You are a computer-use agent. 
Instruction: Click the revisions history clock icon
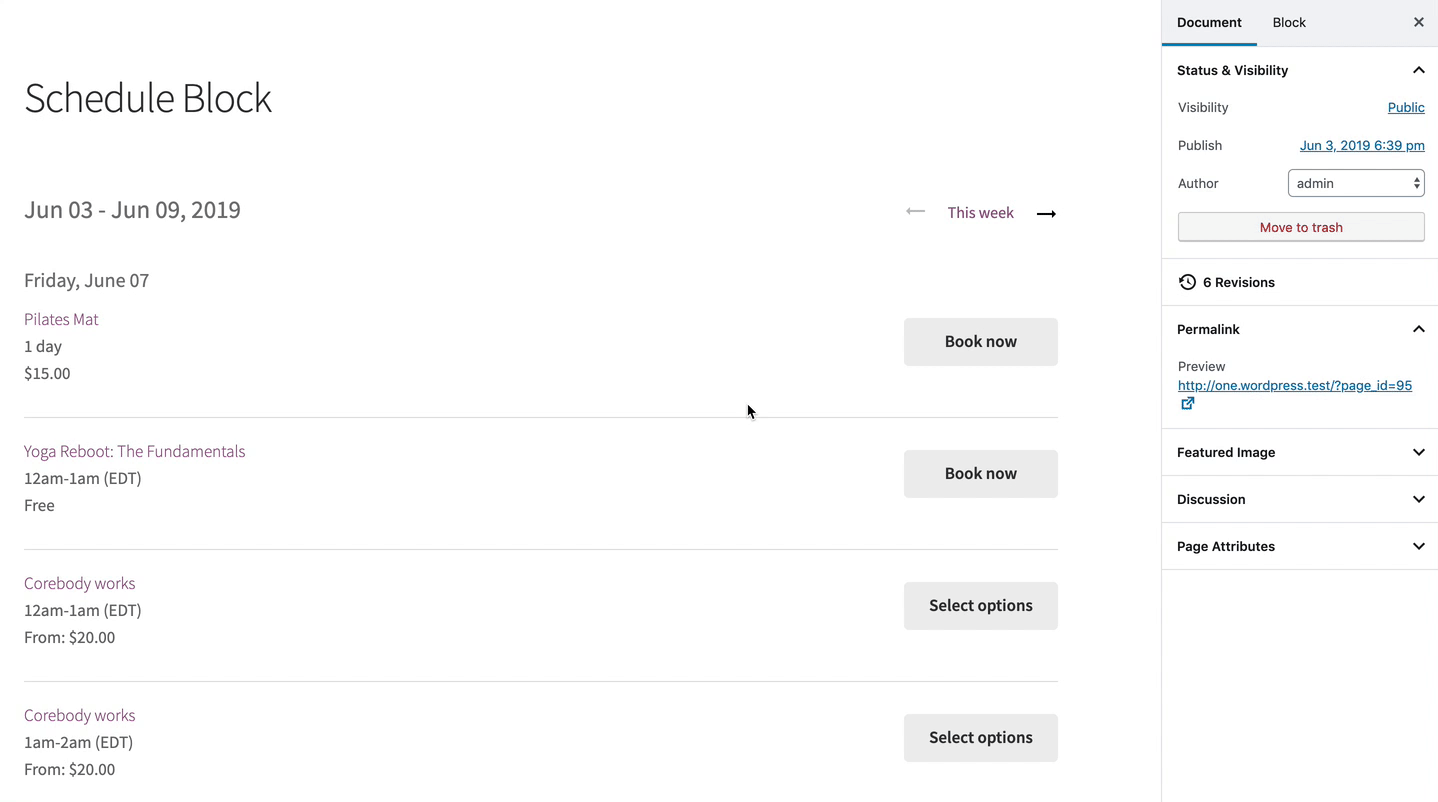click(1187, 282)
